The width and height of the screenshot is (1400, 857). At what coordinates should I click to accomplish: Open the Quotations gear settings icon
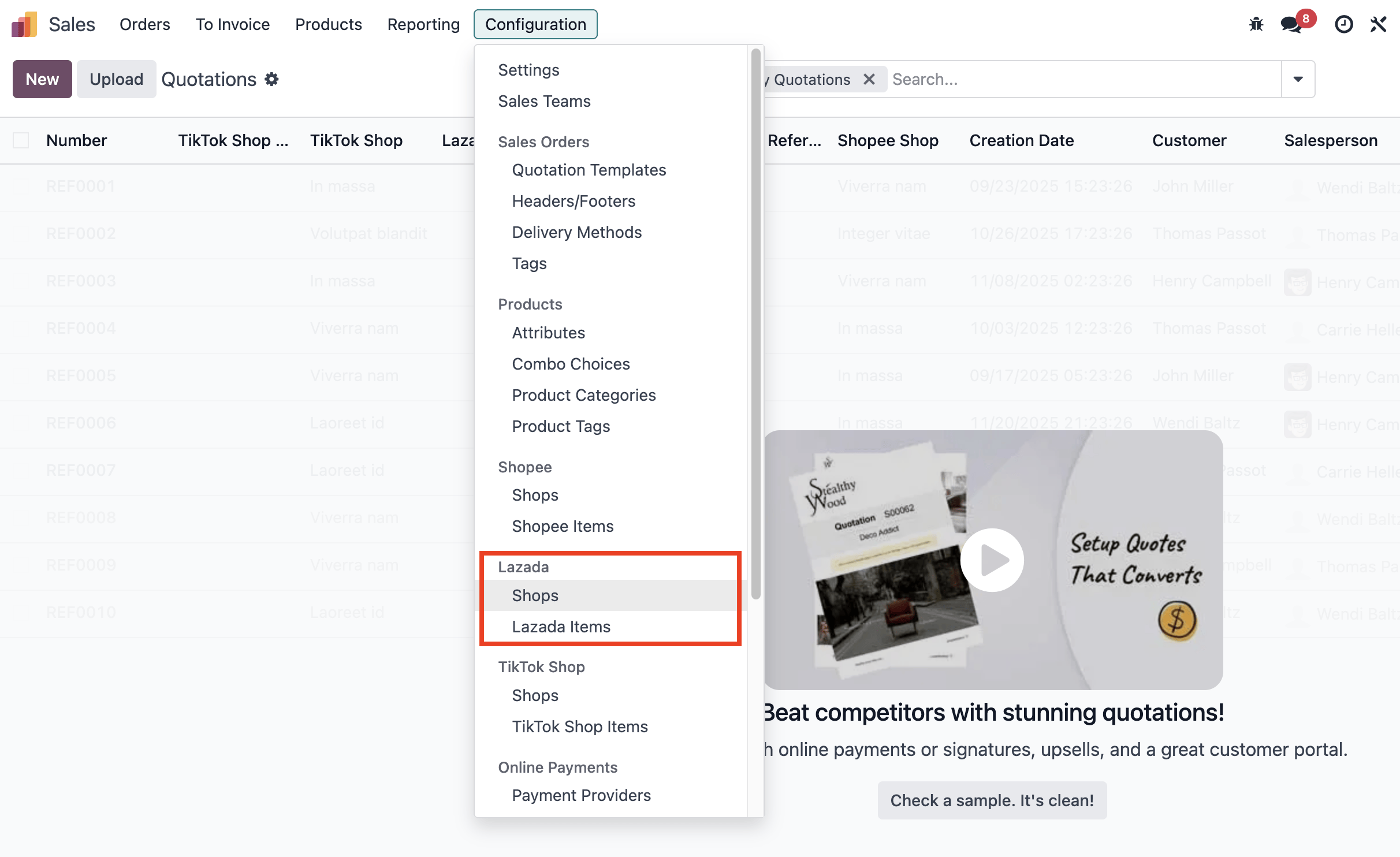click(x=271, y=79)
